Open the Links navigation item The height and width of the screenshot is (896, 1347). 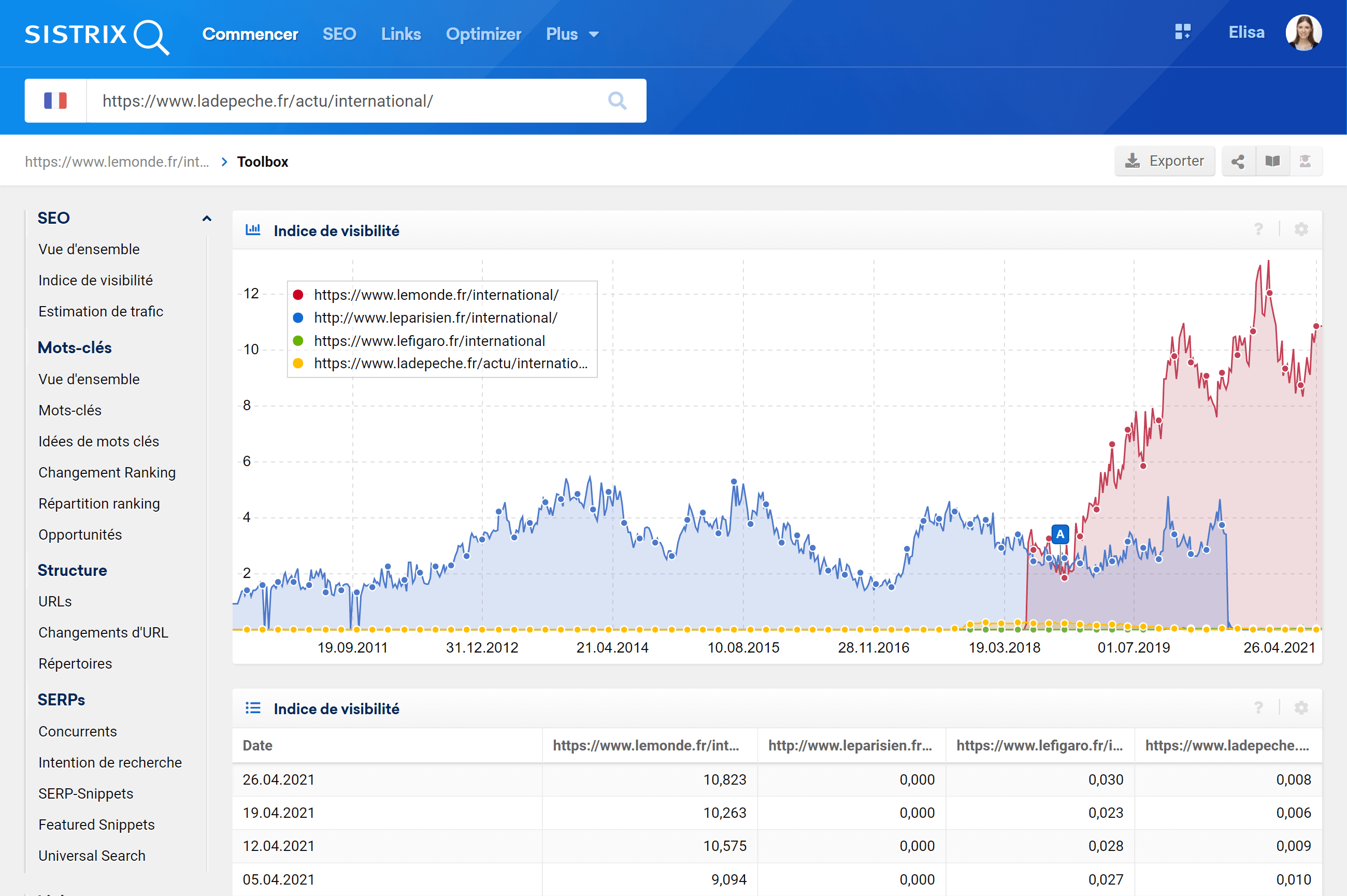click(401, 34)
